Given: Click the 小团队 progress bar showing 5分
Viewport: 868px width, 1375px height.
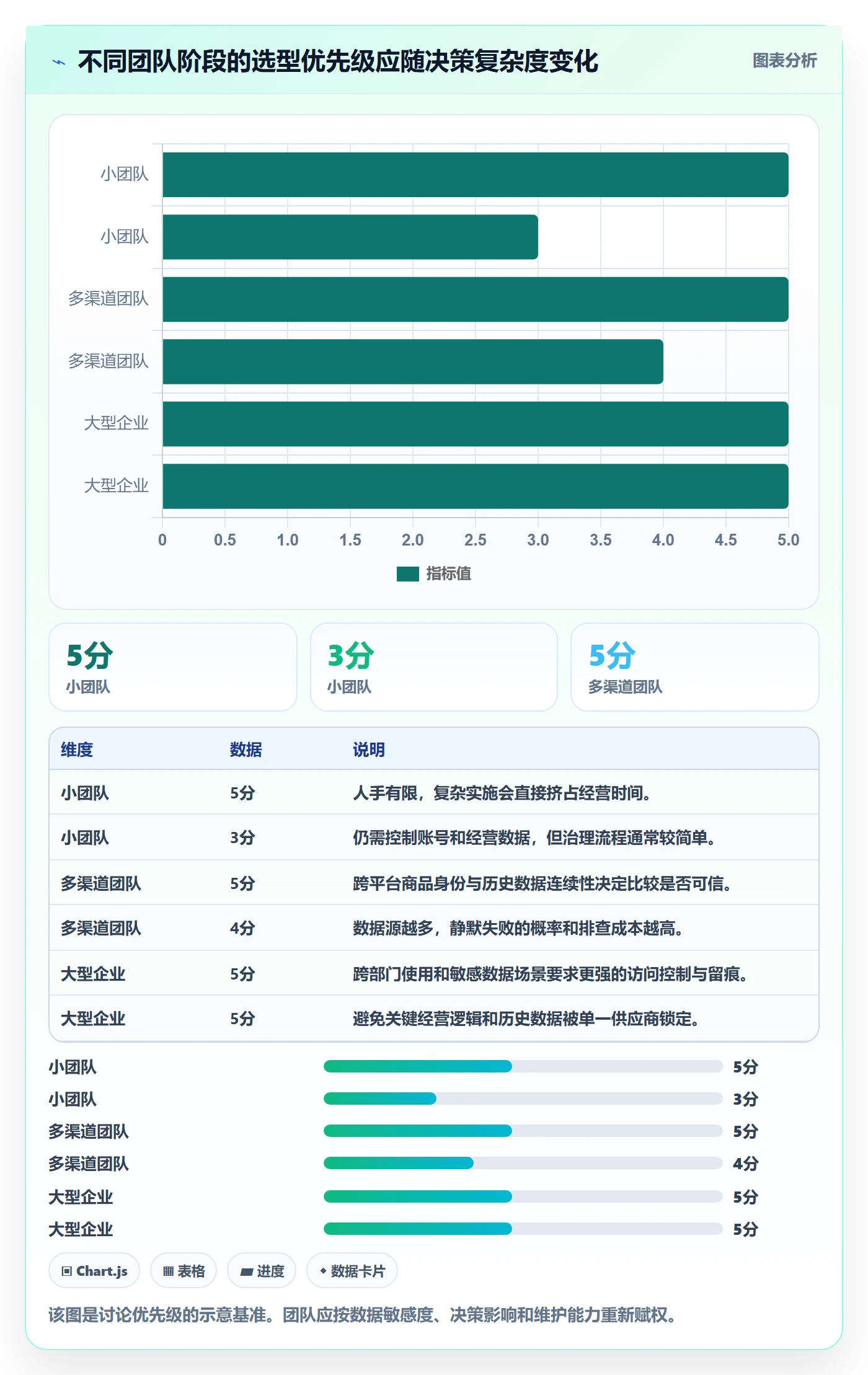Looking at the screenshot, I should coord(523,1066).
